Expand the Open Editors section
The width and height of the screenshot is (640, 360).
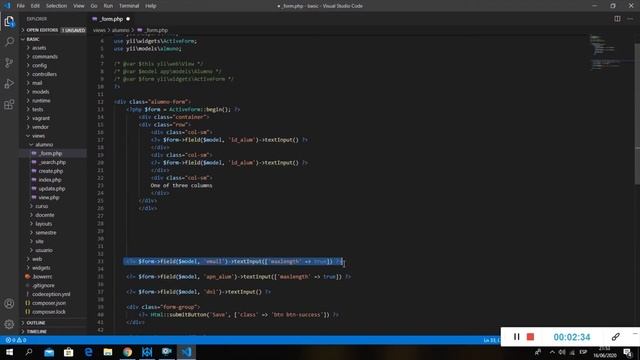click(53, 30)
